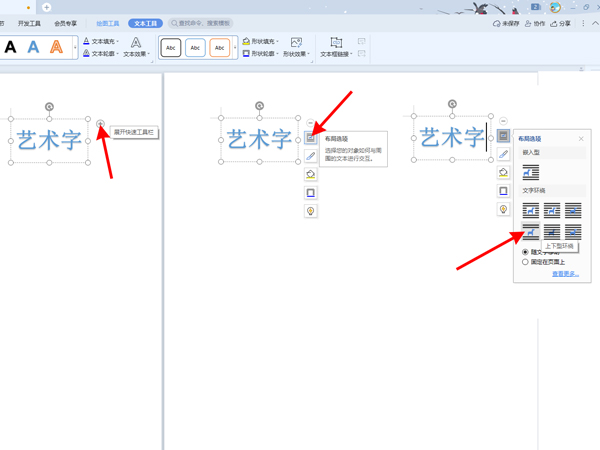
Task: Select the 随文字移动 radio button
Action: (526, 252)
